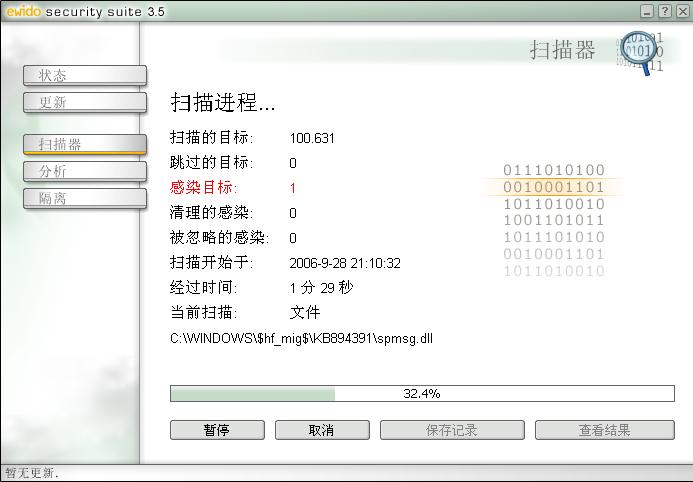The width and height of the screenshot is (693, 482).
Task: Open the 隔离 (Quarantine) section
Action: tap(85, 198)
